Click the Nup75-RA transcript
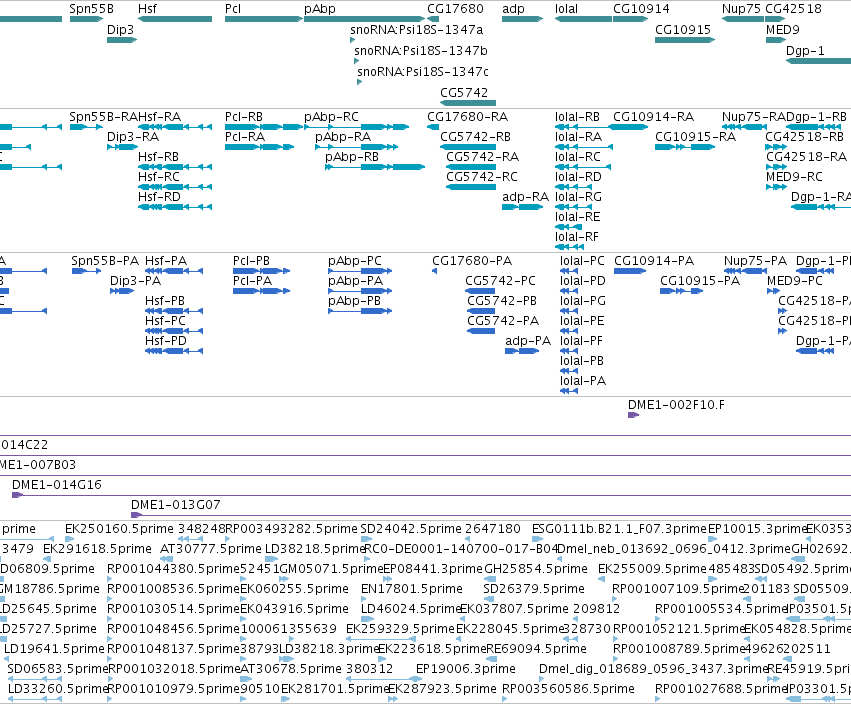 point(743,127)
